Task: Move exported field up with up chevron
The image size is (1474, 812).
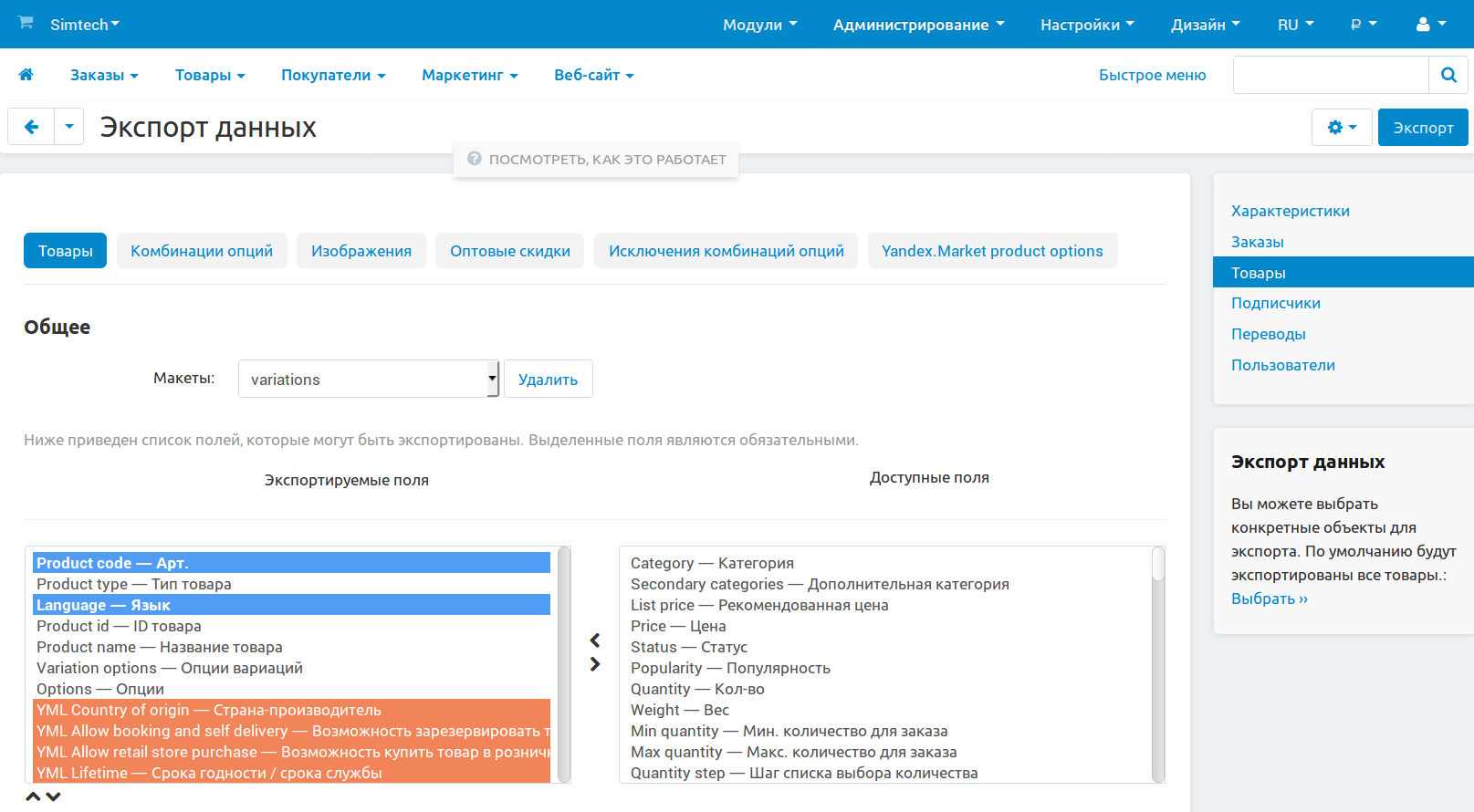Action: click(33, 796)
